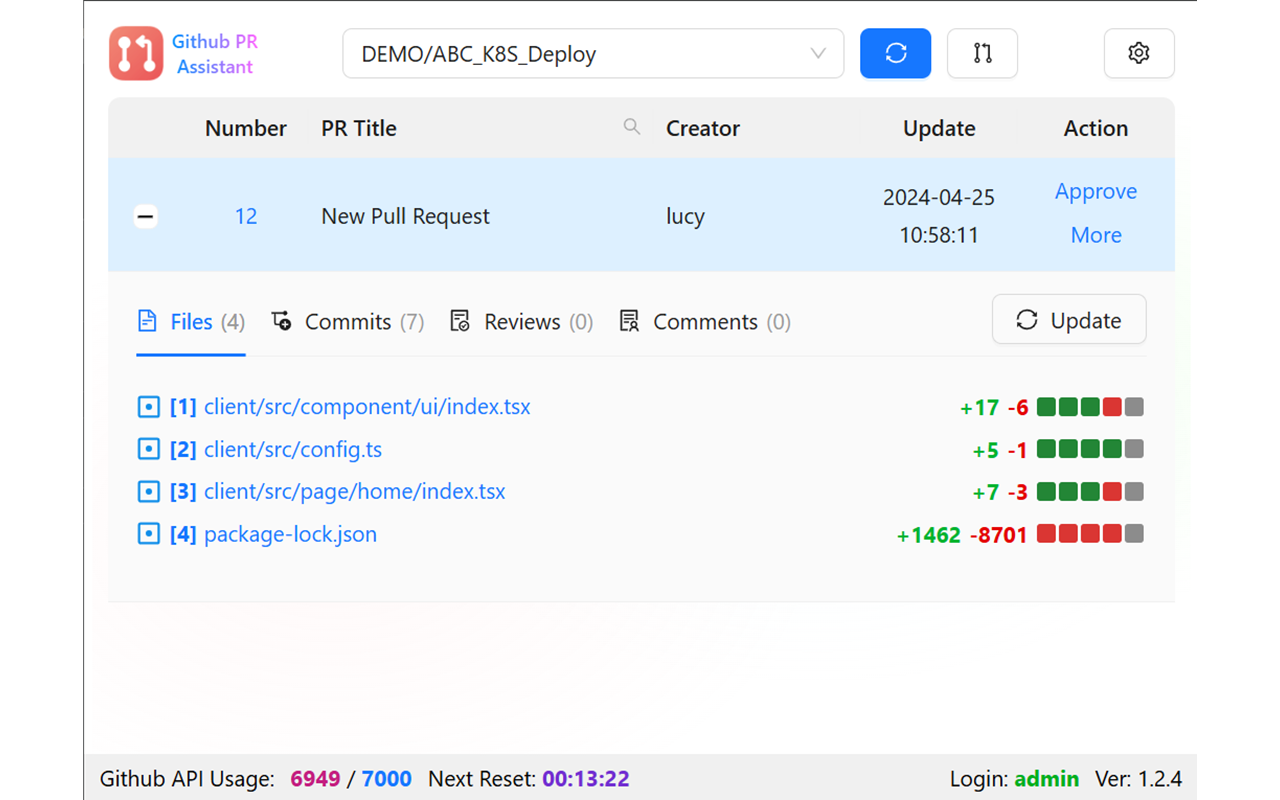Click the blue refresh button
1280x800 pixels.
point(895,53)
